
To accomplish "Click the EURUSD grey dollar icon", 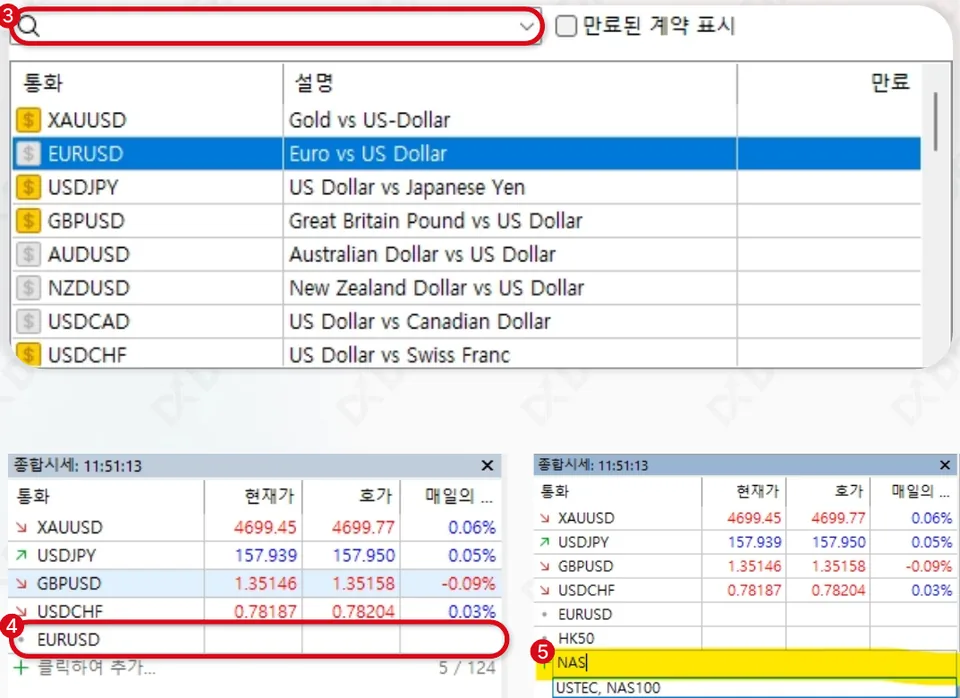I will (x=28, y=154).
